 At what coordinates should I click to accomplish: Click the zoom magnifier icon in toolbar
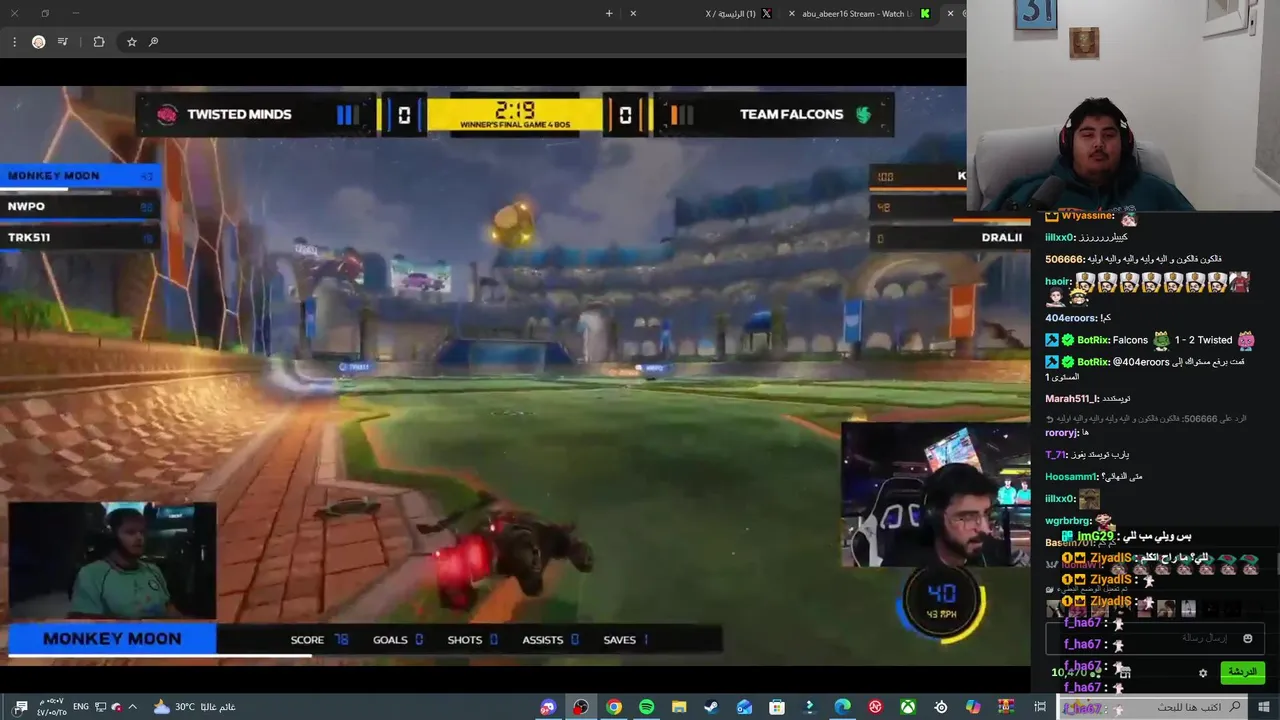coord(153,42)
